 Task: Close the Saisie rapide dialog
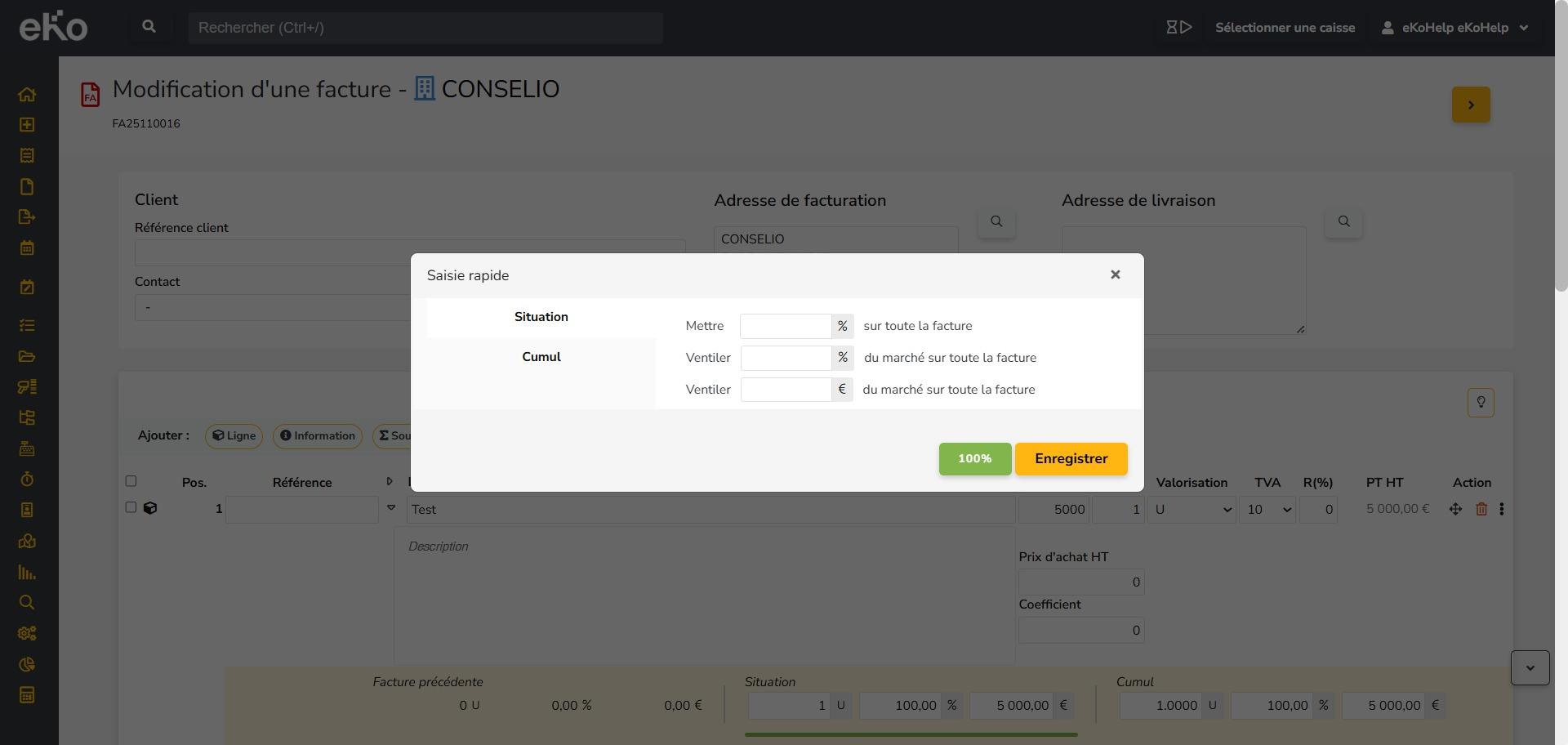[x=1115, y=275]
